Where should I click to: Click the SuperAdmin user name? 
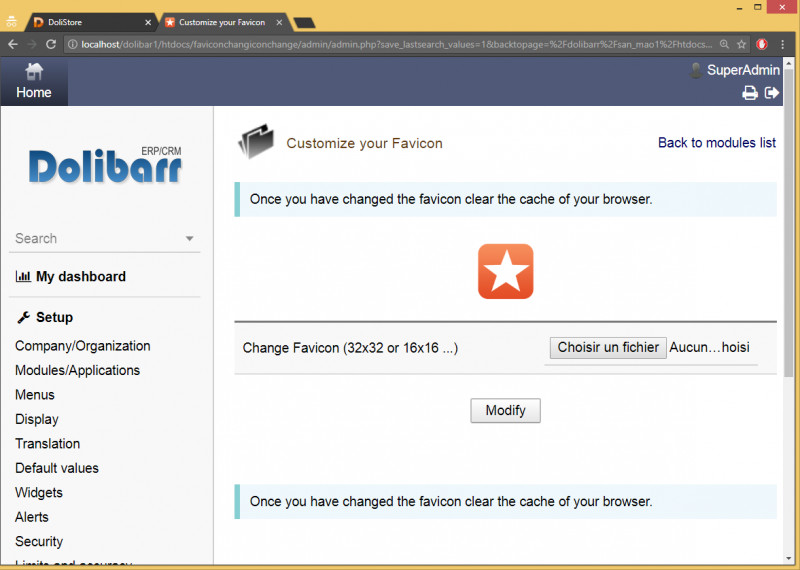coord(743,70)
